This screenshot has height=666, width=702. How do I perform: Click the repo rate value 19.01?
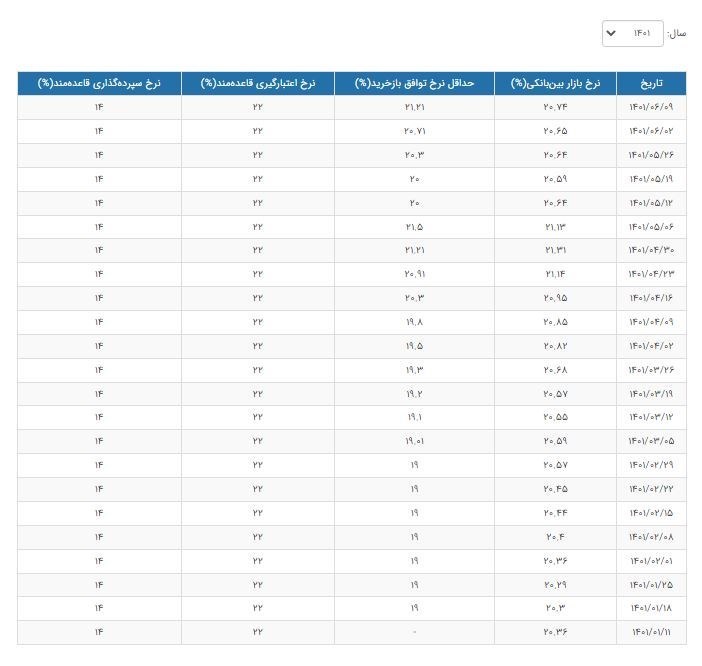pos(414,441)
